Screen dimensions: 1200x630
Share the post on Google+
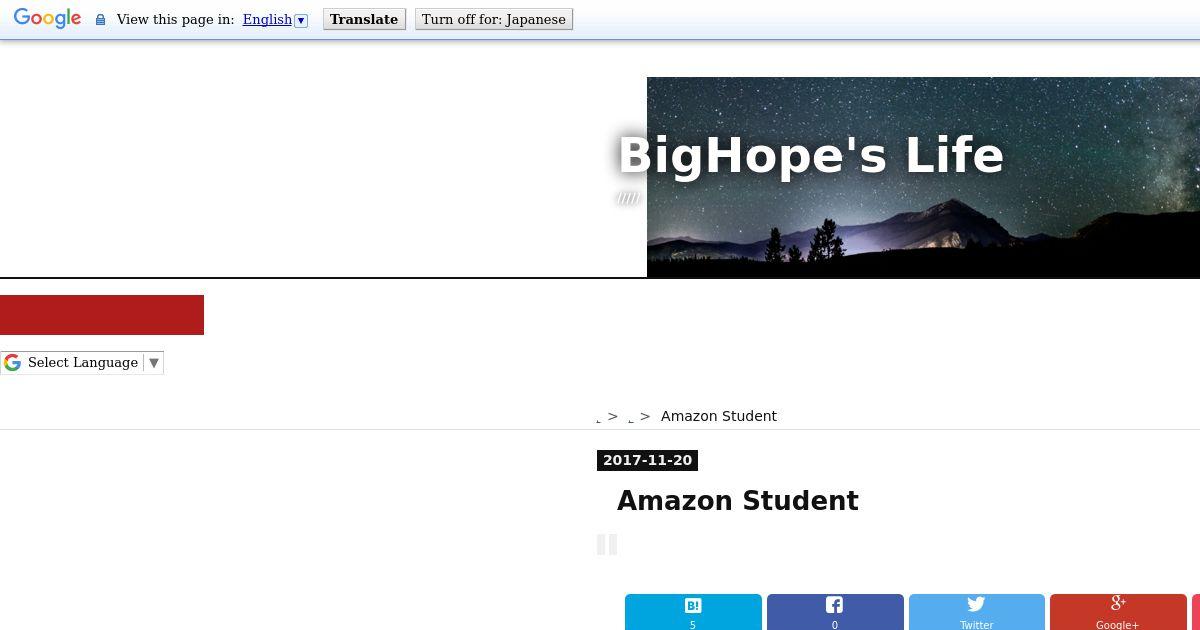pyautogui.click(x=1118, y=612)
